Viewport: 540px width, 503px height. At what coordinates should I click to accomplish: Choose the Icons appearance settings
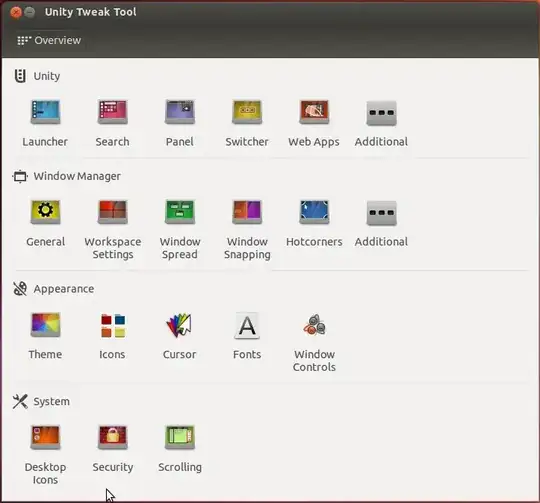112,336
